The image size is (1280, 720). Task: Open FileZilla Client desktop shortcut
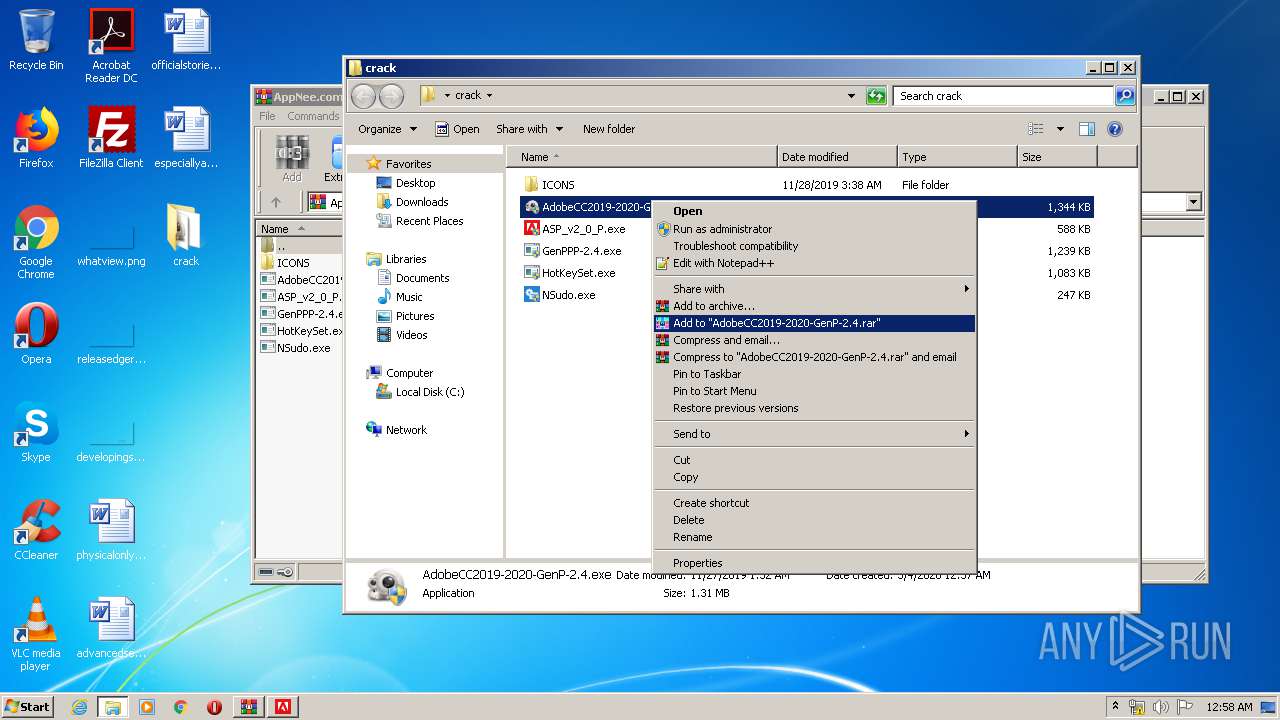[111, 138]
